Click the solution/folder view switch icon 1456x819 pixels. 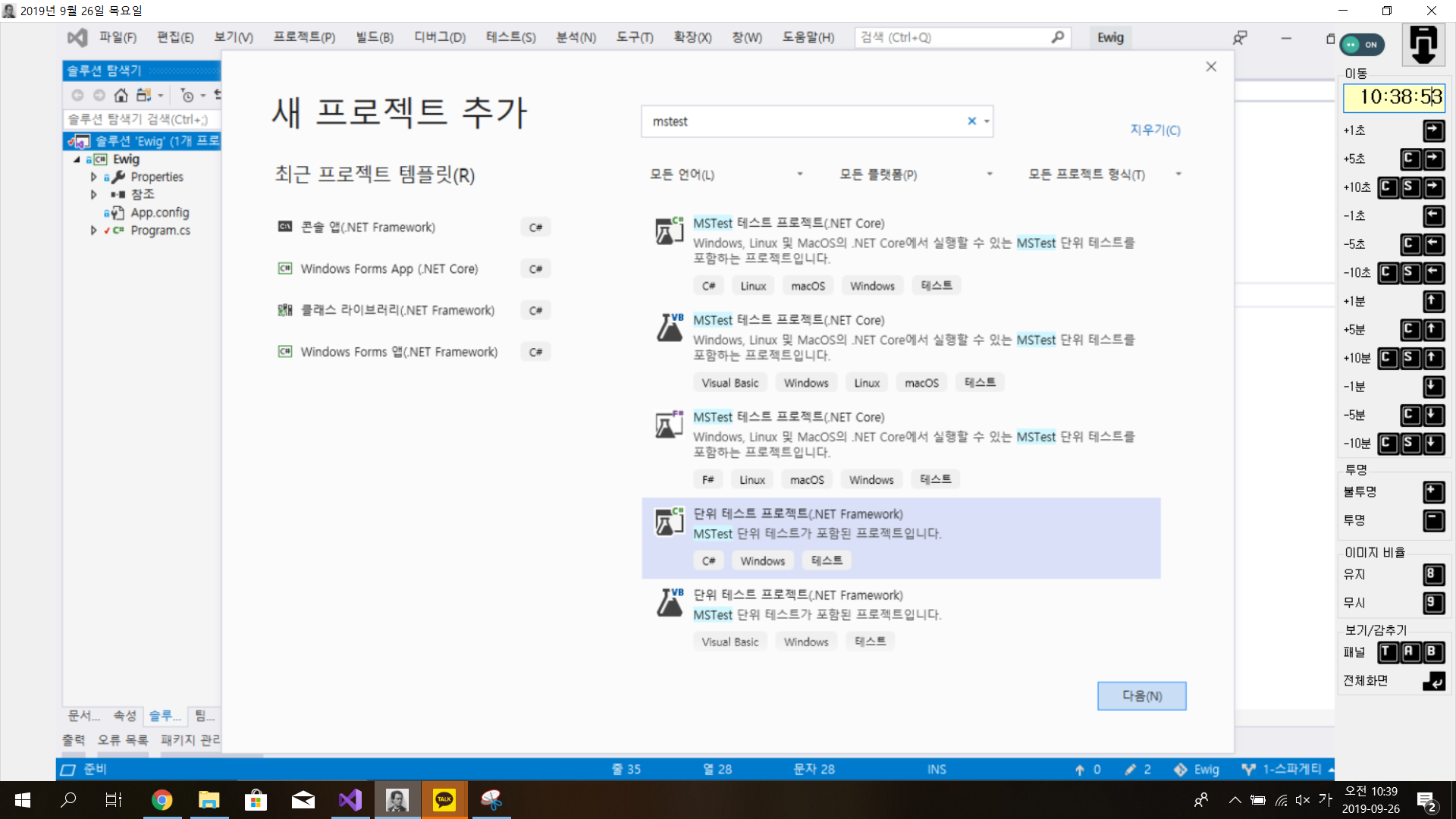[x=143, y=96]
